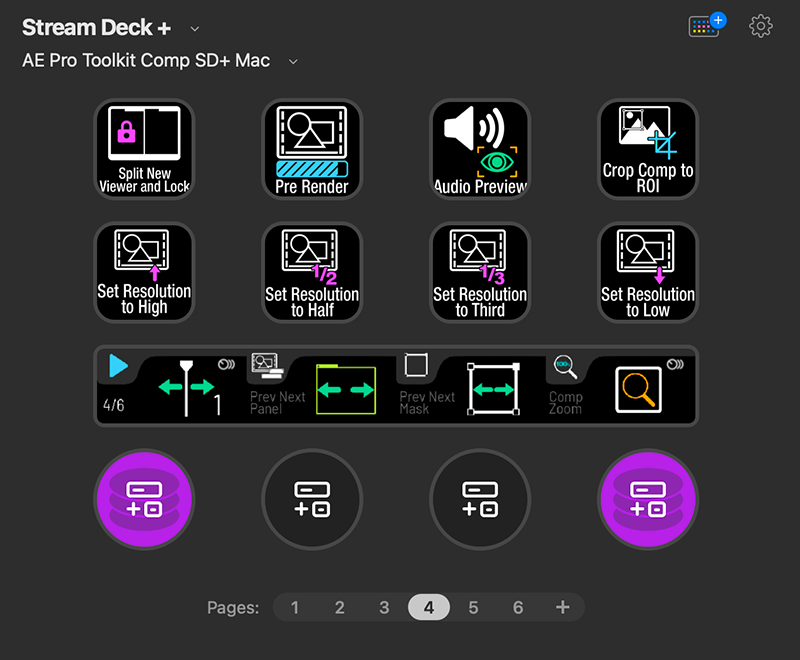The height and width of the screenshot is (660, 800).
Task: Trigger the Pre Render action
Action: (312, 149)
